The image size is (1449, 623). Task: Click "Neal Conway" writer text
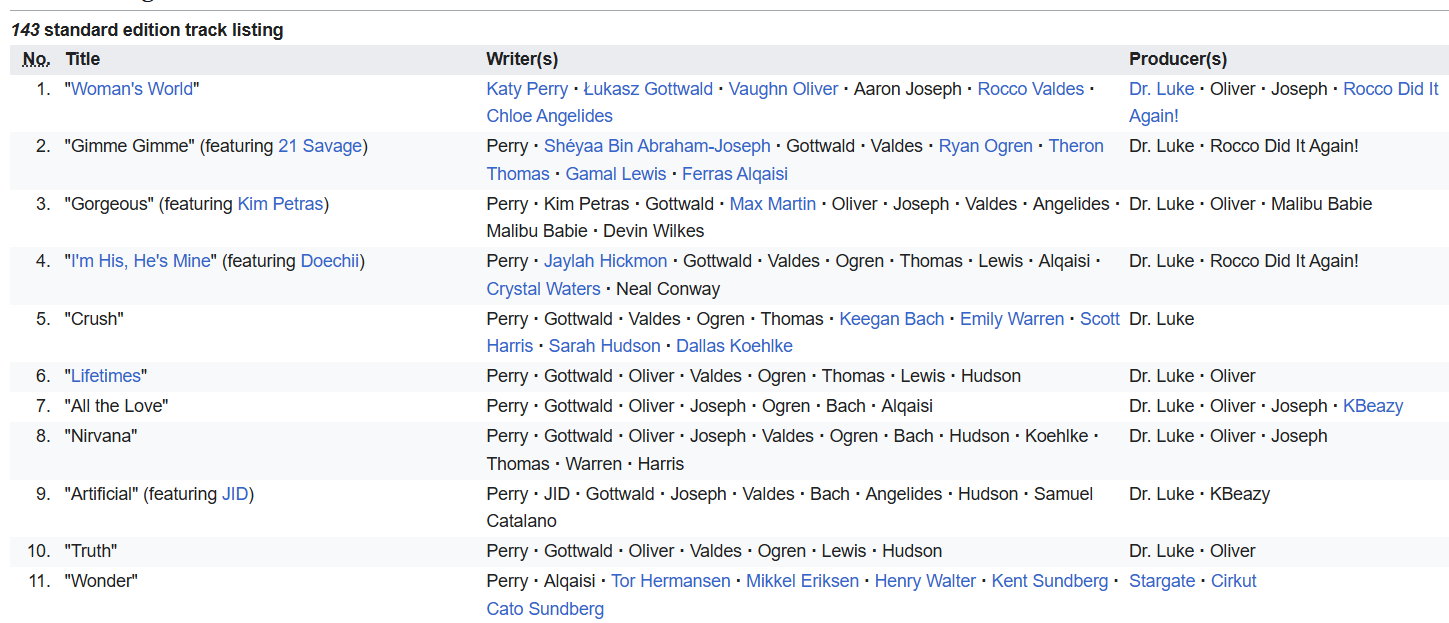(x=668, y=289)
